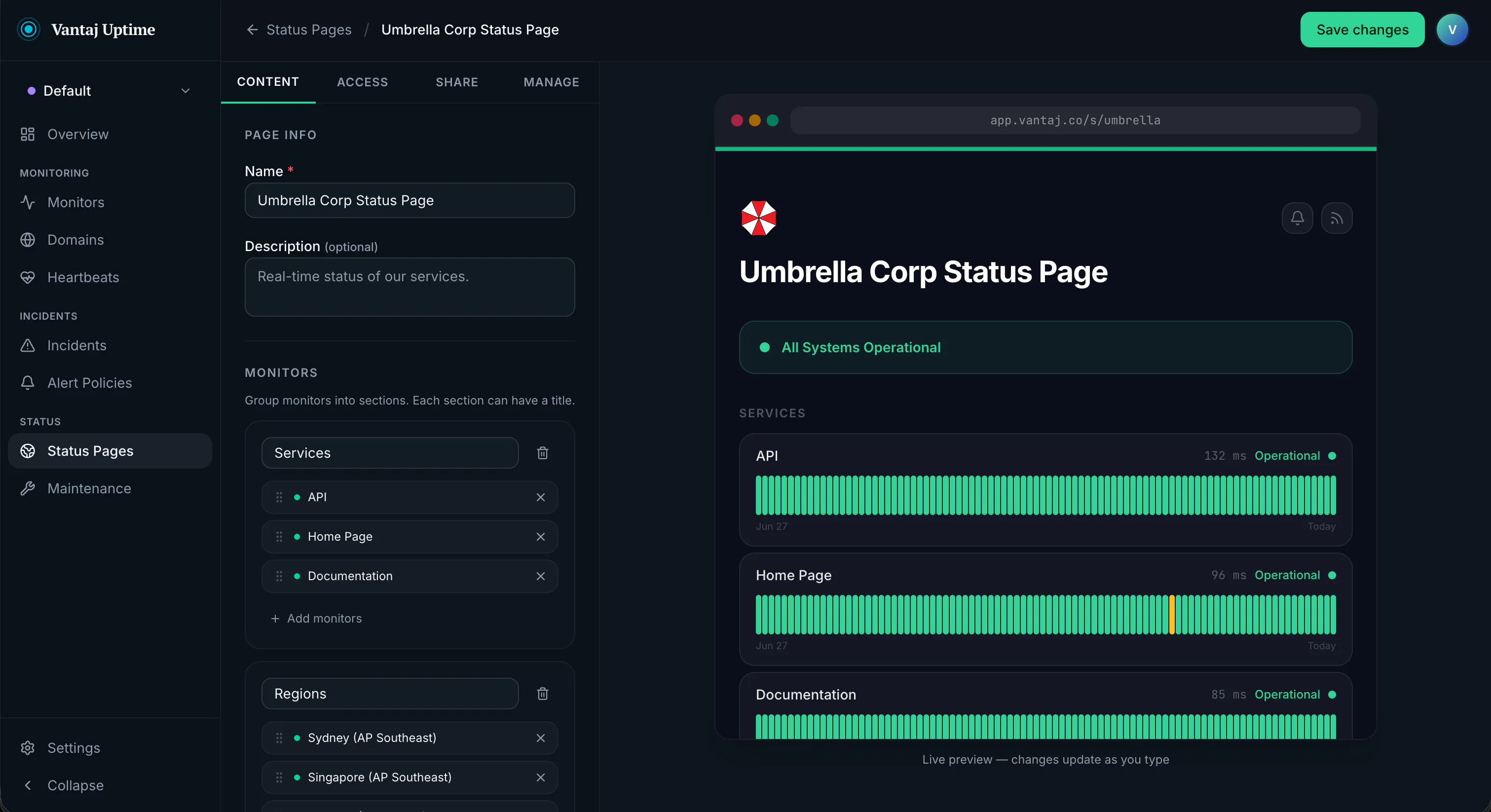Select Status Pages in the sidebar

pos(110,451)
